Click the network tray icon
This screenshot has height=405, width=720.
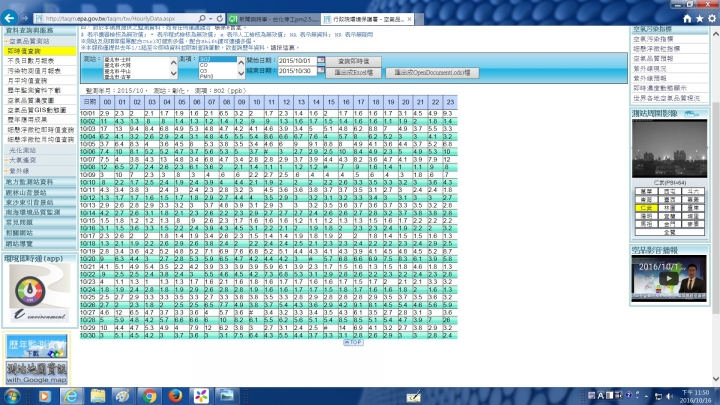click(x=658, y=396)
